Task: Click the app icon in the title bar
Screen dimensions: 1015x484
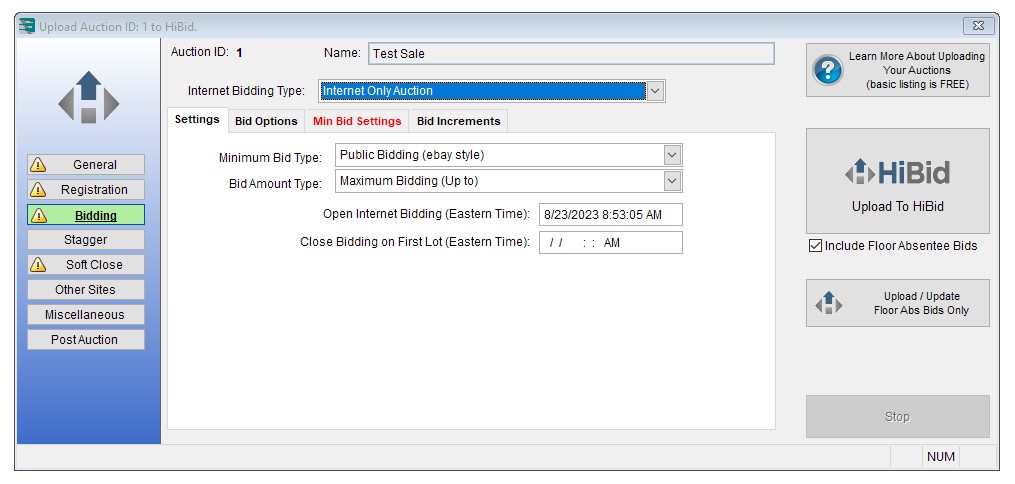Action: point(26,27)
